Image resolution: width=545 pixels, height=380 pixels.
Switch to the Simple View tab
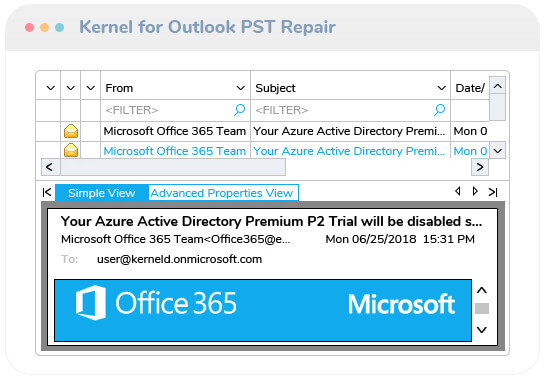pyautogui.click(x=101, y=193)
